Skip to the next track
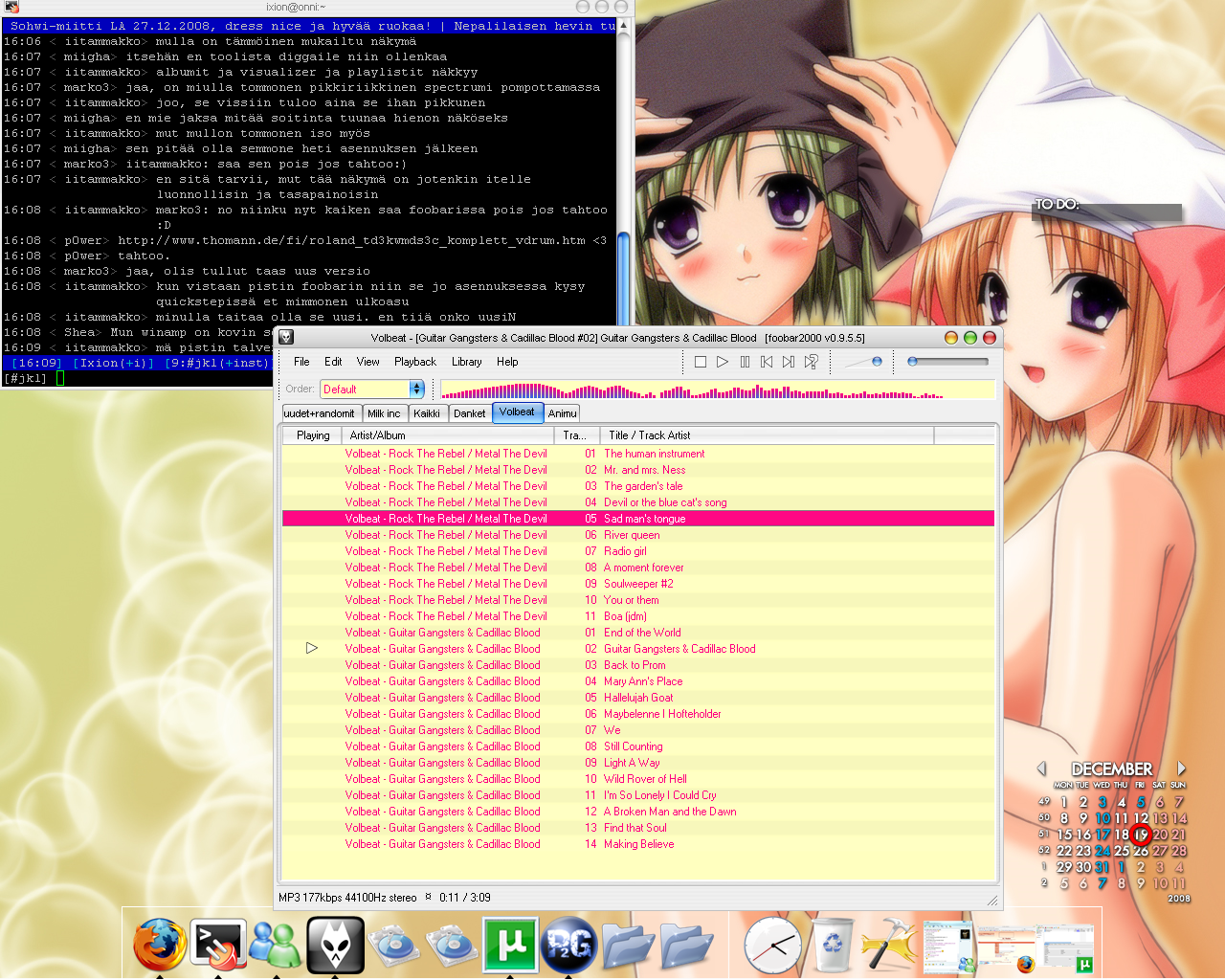 coord(789,362)
